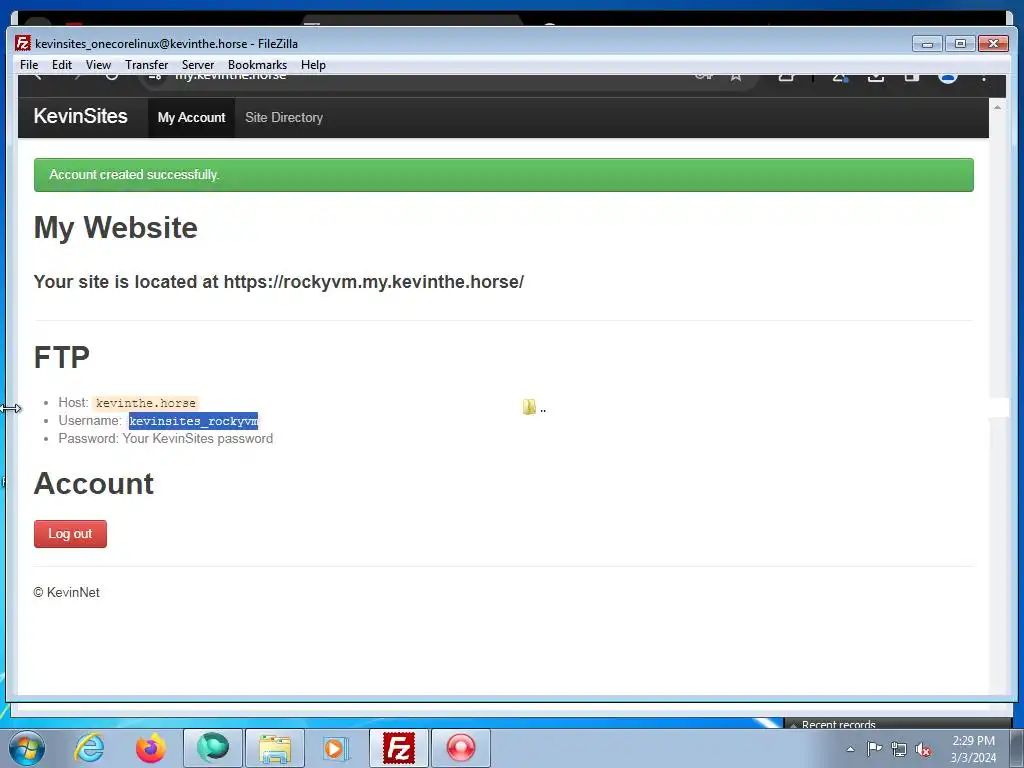
Task: Click the page scrollbar up arrow
Action: click(x=997, y=106)
